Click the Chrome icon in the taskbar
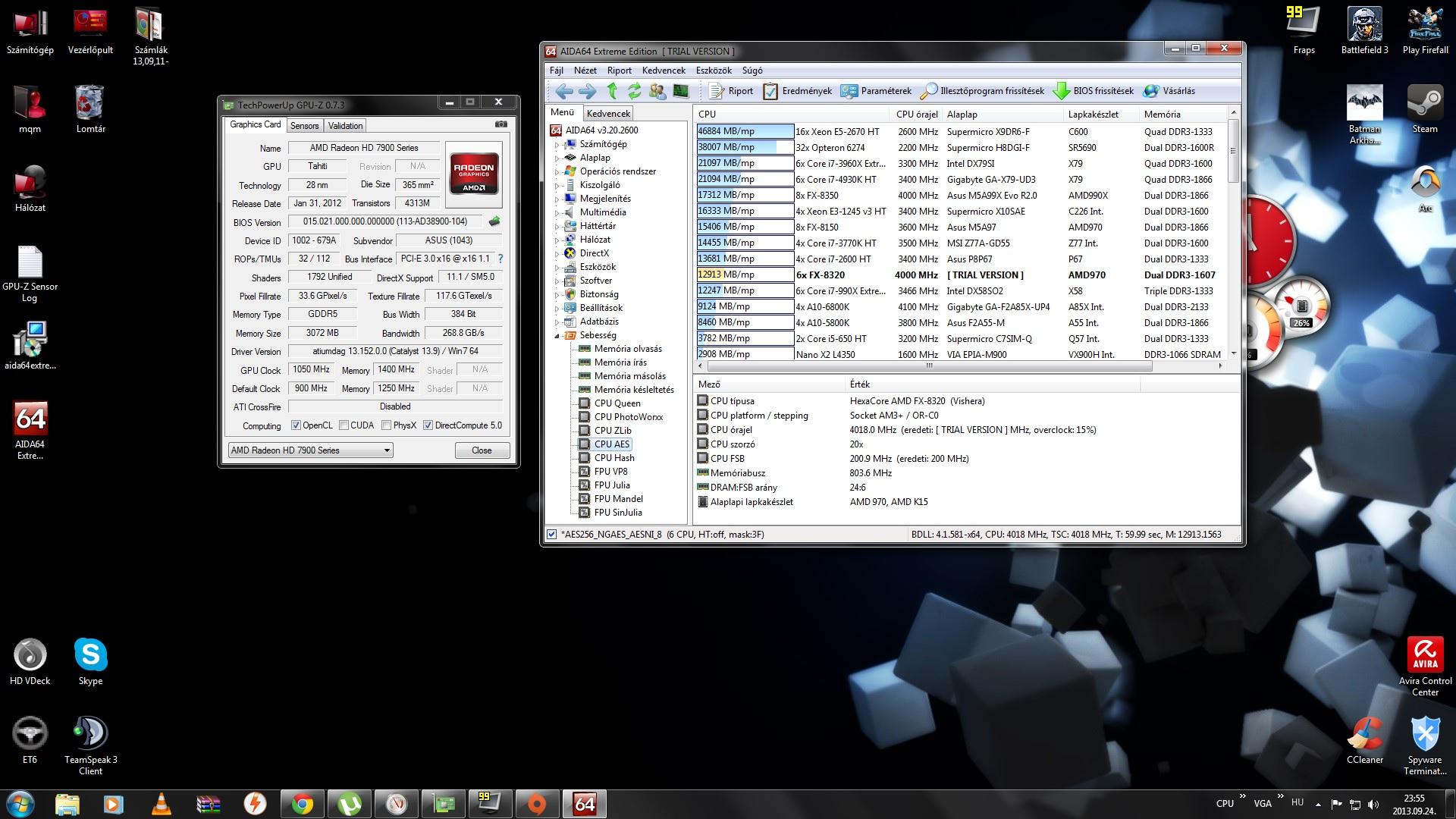 click(x=303, y=804)
